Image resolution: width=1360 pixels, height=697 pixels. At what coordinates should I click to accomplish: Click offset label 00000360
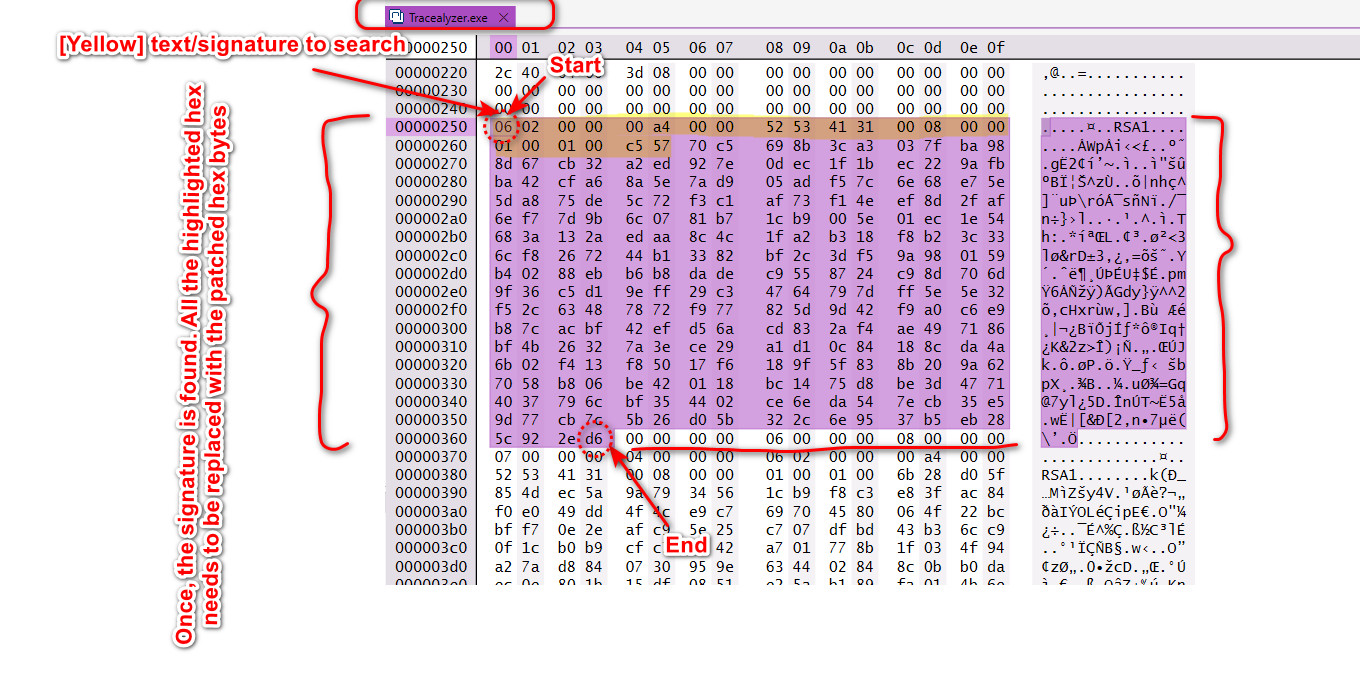tap(431, 438)
